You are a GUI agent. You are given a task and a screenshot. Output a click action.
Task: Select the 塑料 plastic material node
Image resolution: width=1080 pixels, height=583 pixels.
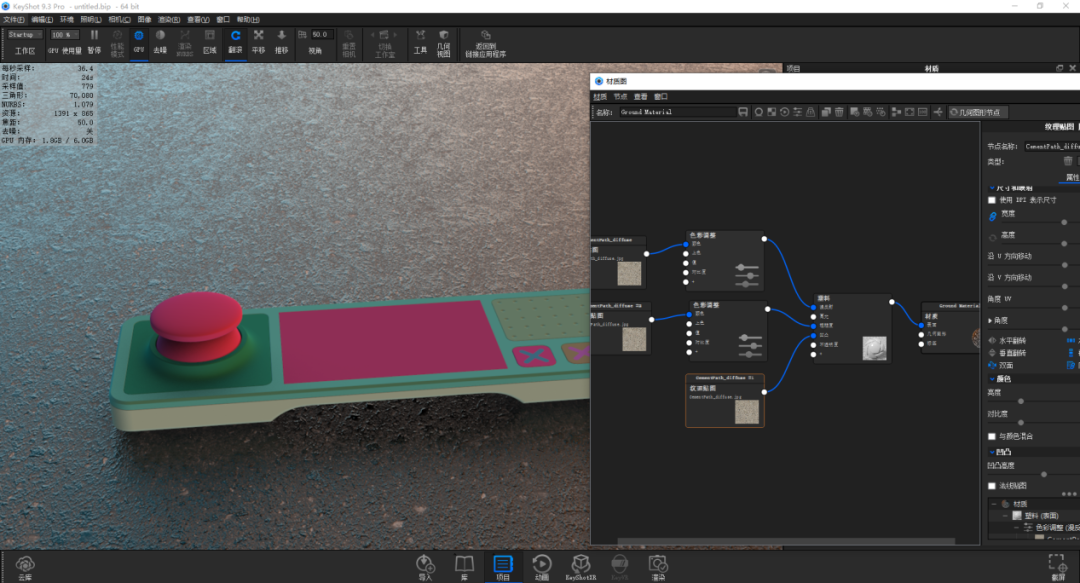point(853,329)
